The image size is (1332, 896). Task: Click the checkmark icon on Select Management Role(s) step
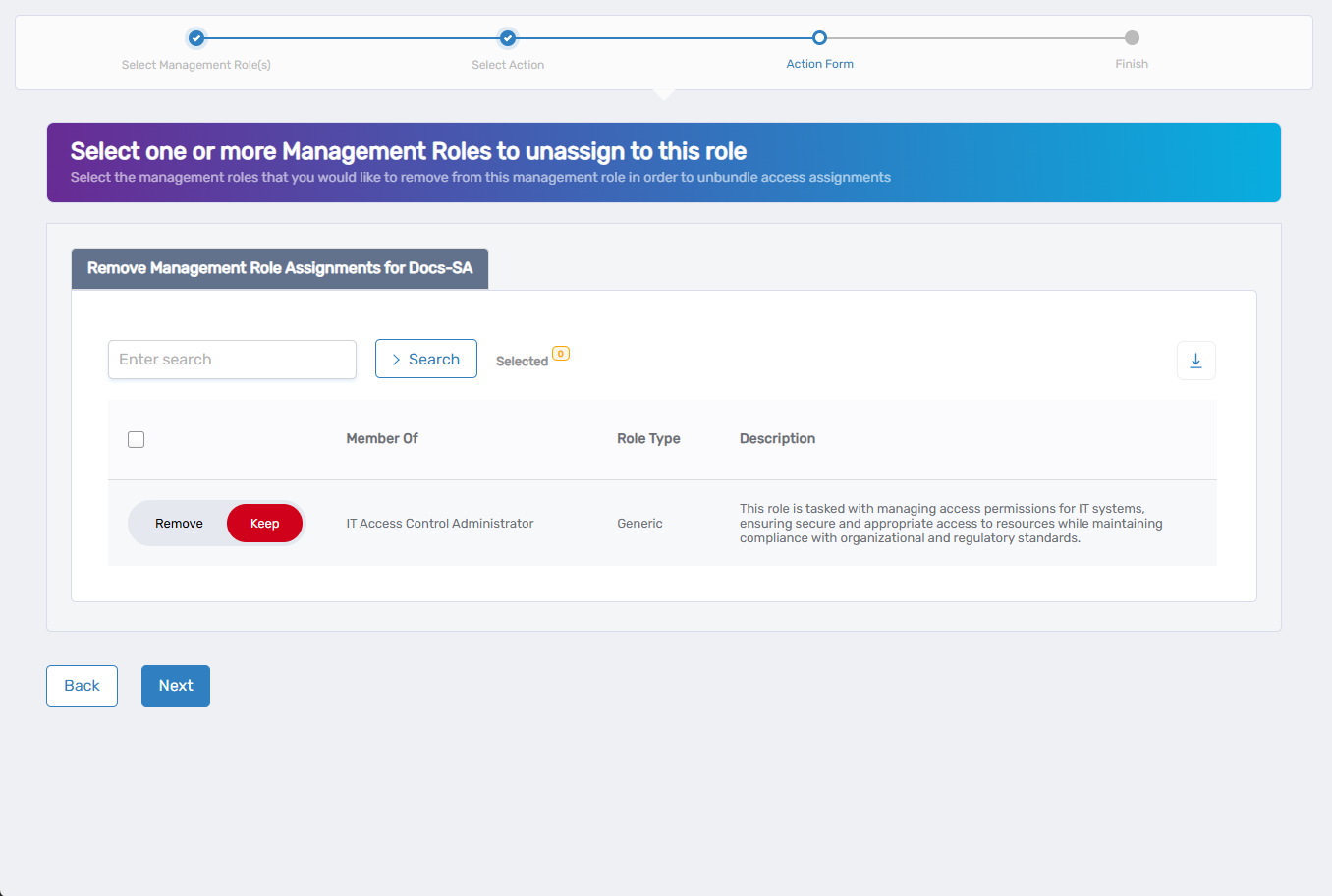[195, 37]
